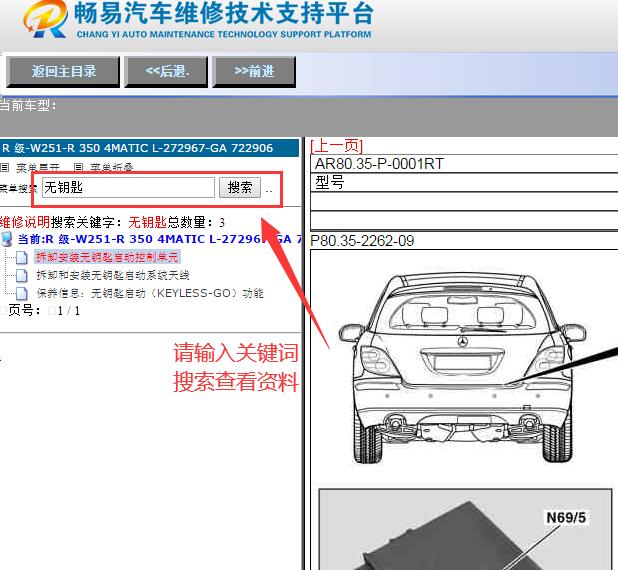This screenshot has width=618, height=570.
Task: Go back with the <<后退 button
Action: (166, 71)
